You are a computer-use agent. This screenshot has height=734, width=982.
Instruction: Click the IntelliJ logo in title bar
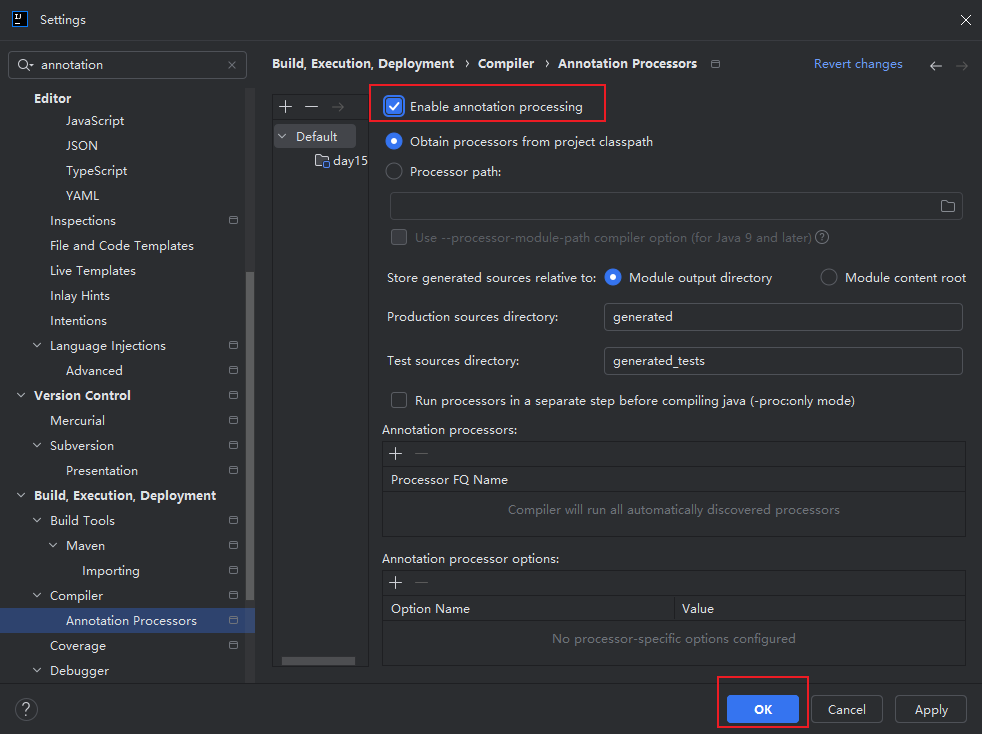coord(20,19)
